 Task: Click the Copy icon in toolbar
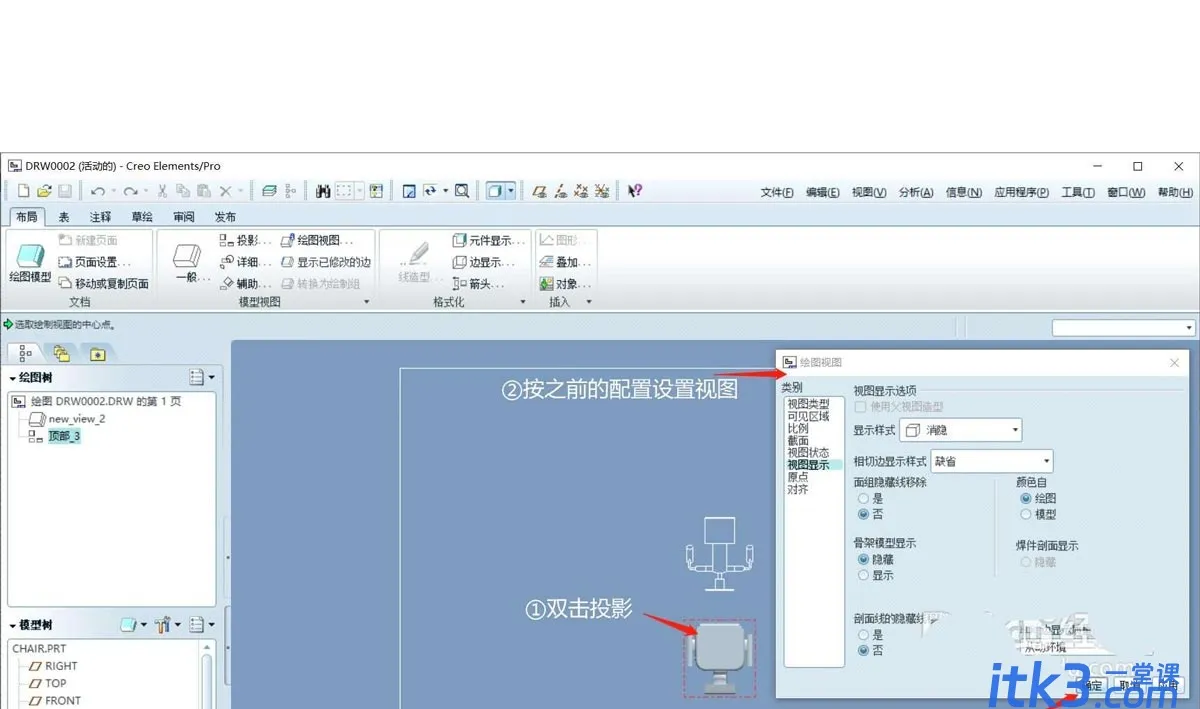(183, 191)
